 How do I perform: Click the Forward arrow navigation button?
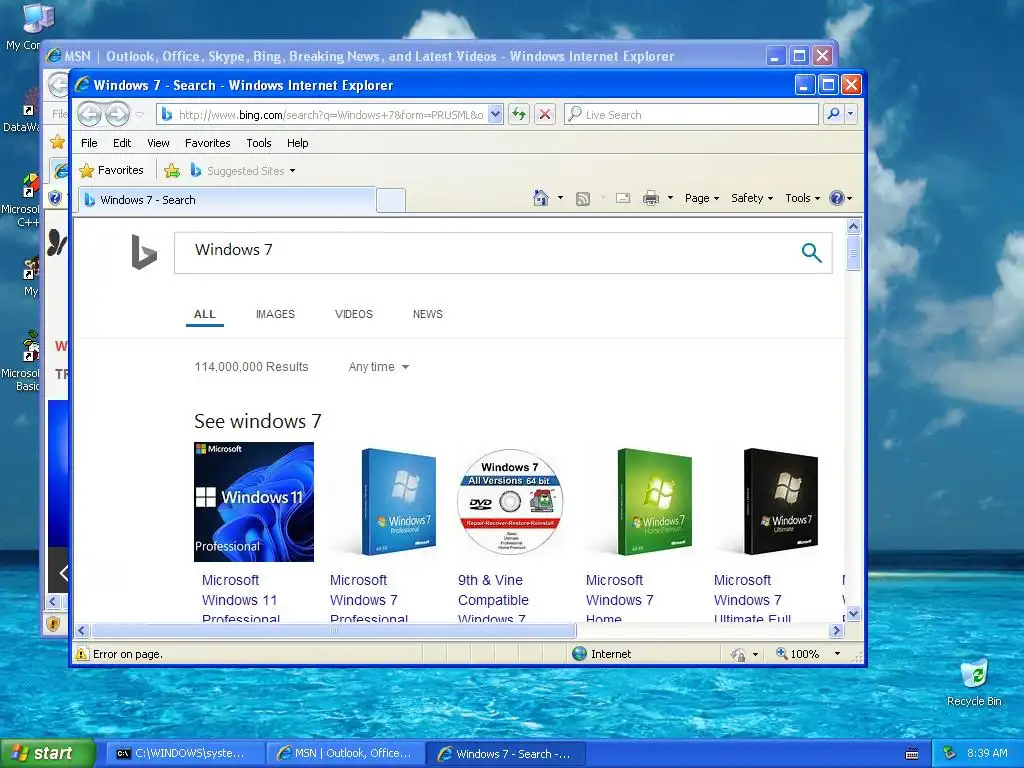tap(118, 114)
